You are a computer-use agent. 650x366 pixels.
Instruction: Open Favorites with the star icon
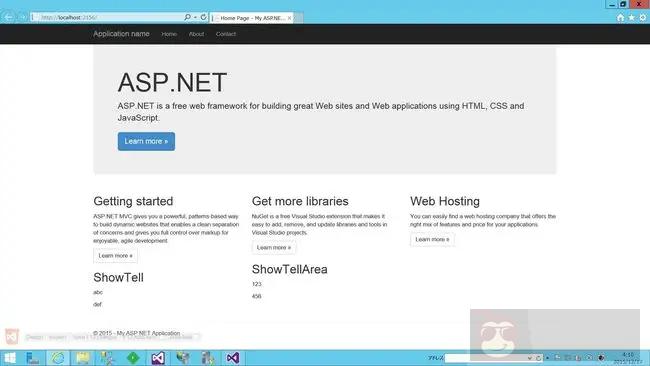(x=631, y=17)
